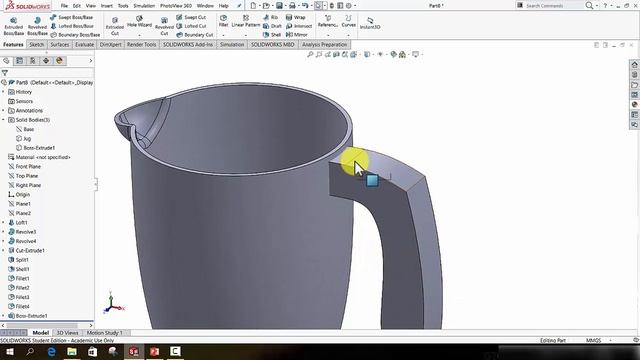Select the Extruded Cut tool
The height and width of the screenshot is (360, 640).
(x=115, y=26)
